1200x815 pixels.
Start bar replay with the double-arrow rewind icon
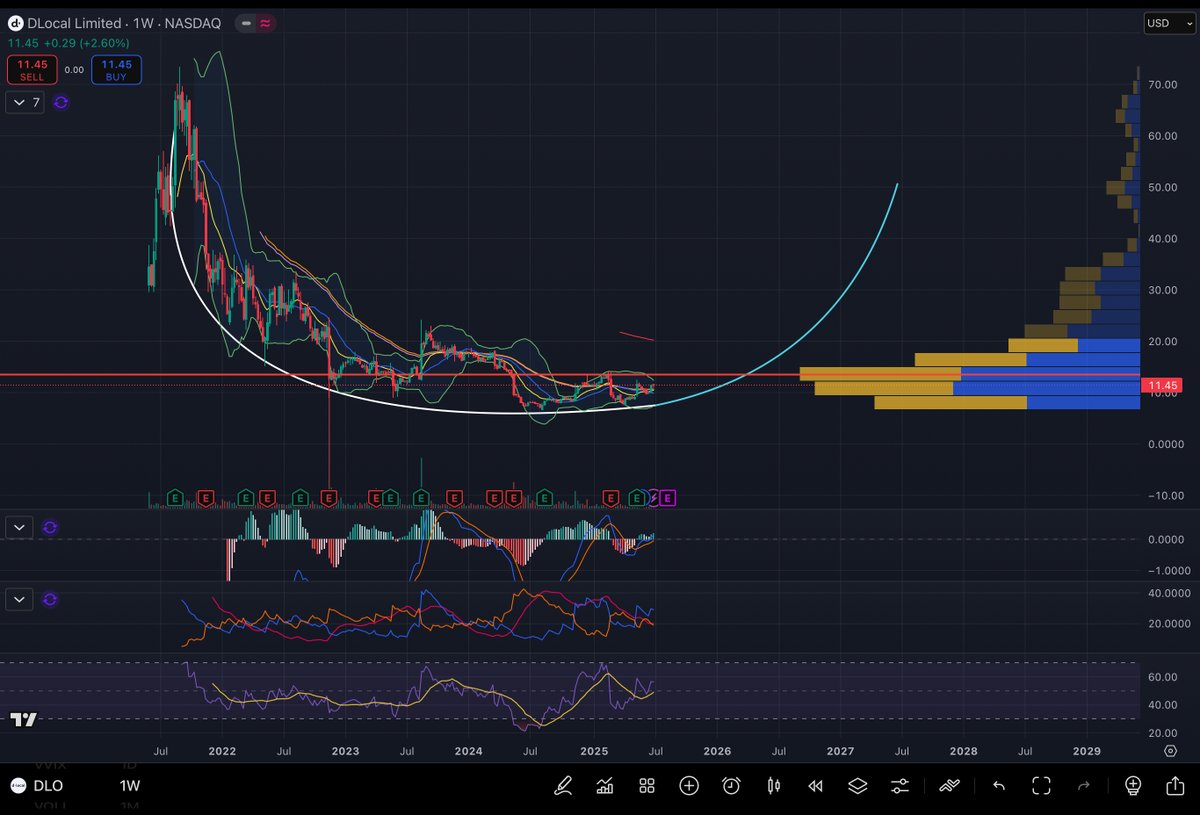[815, 785]
